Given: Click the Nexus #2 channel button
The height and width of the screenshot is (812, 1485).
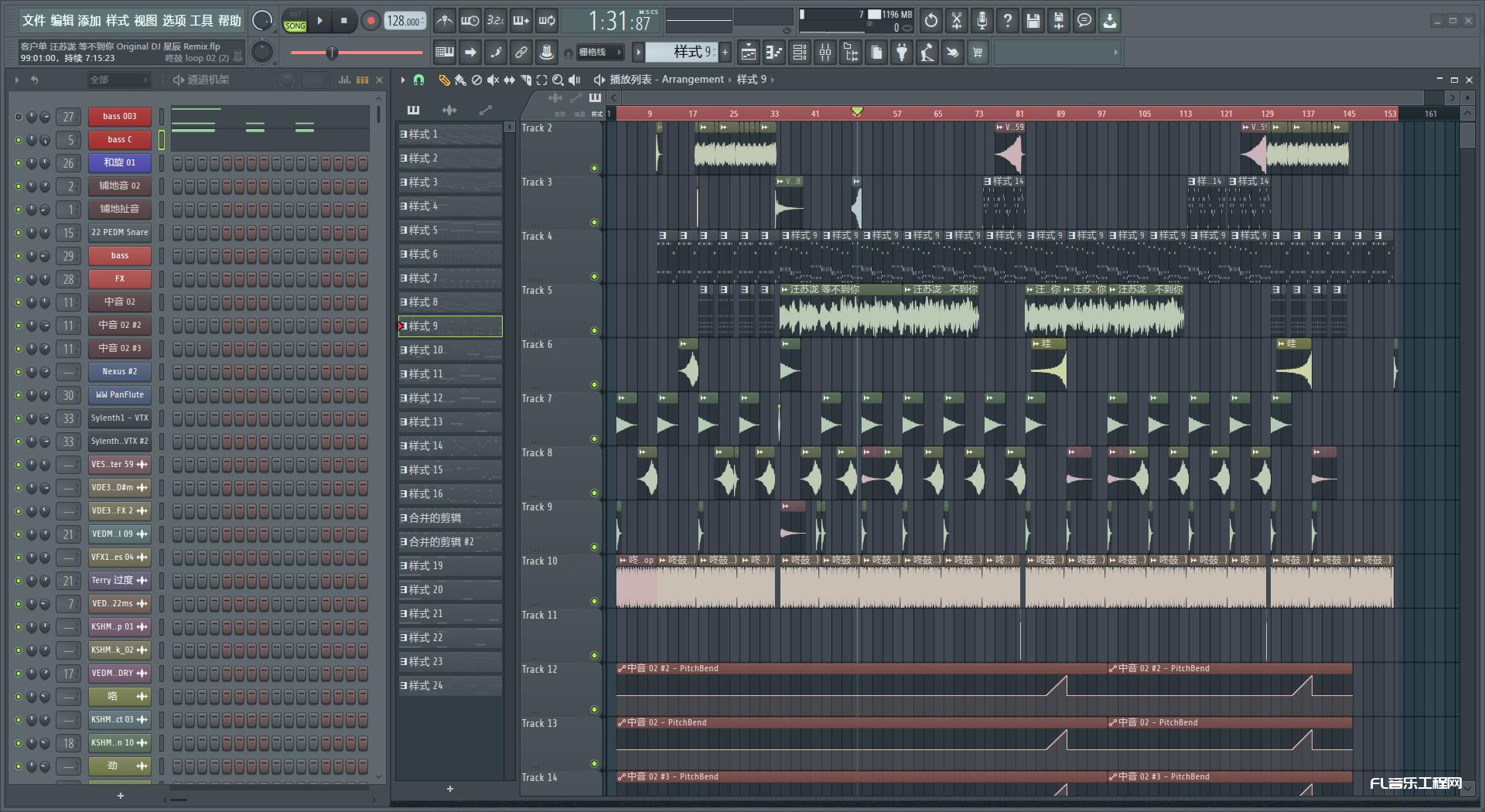Looking at the screenshot, I should coord(119,372).
